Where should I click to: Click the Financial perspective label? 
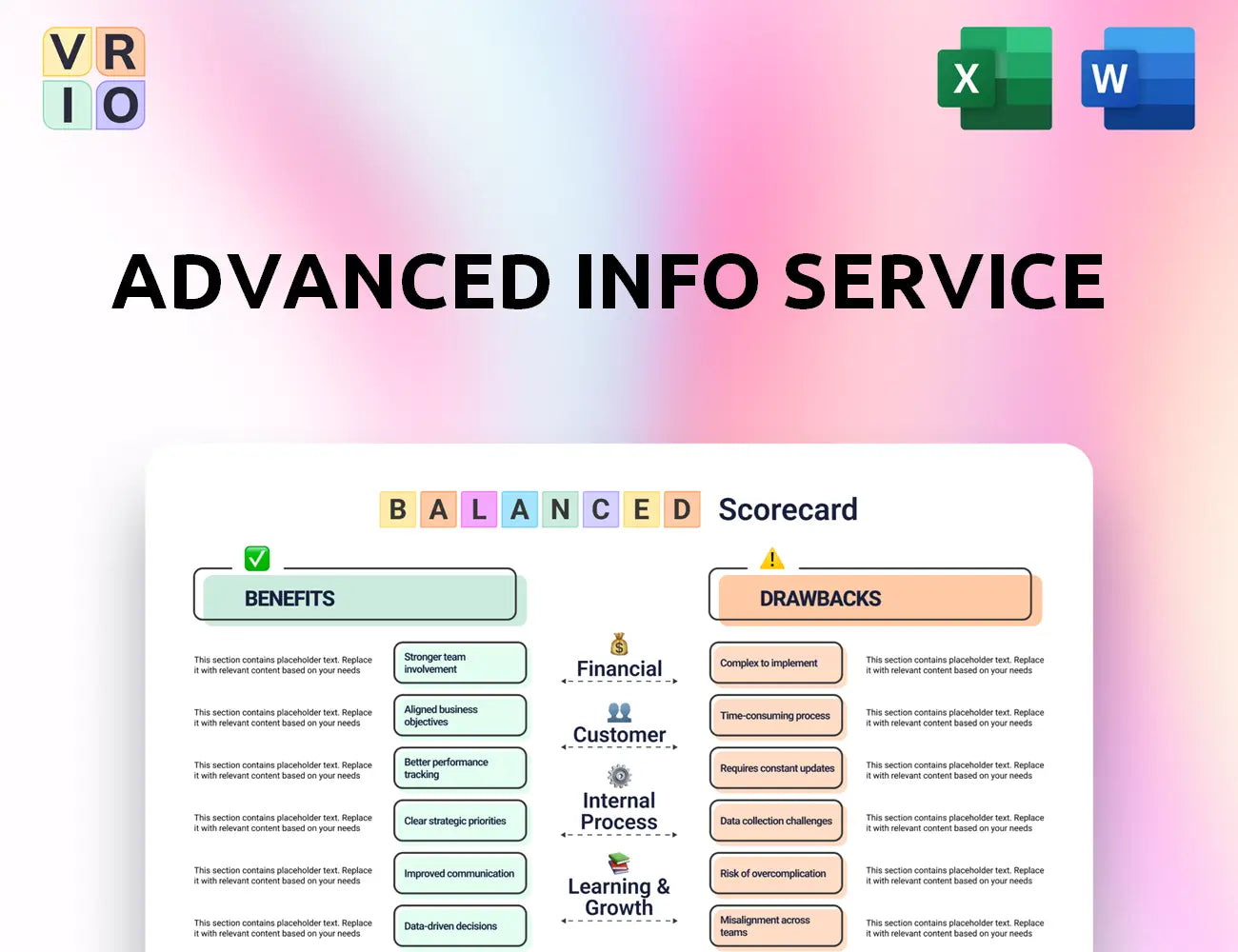coord(619,669)
